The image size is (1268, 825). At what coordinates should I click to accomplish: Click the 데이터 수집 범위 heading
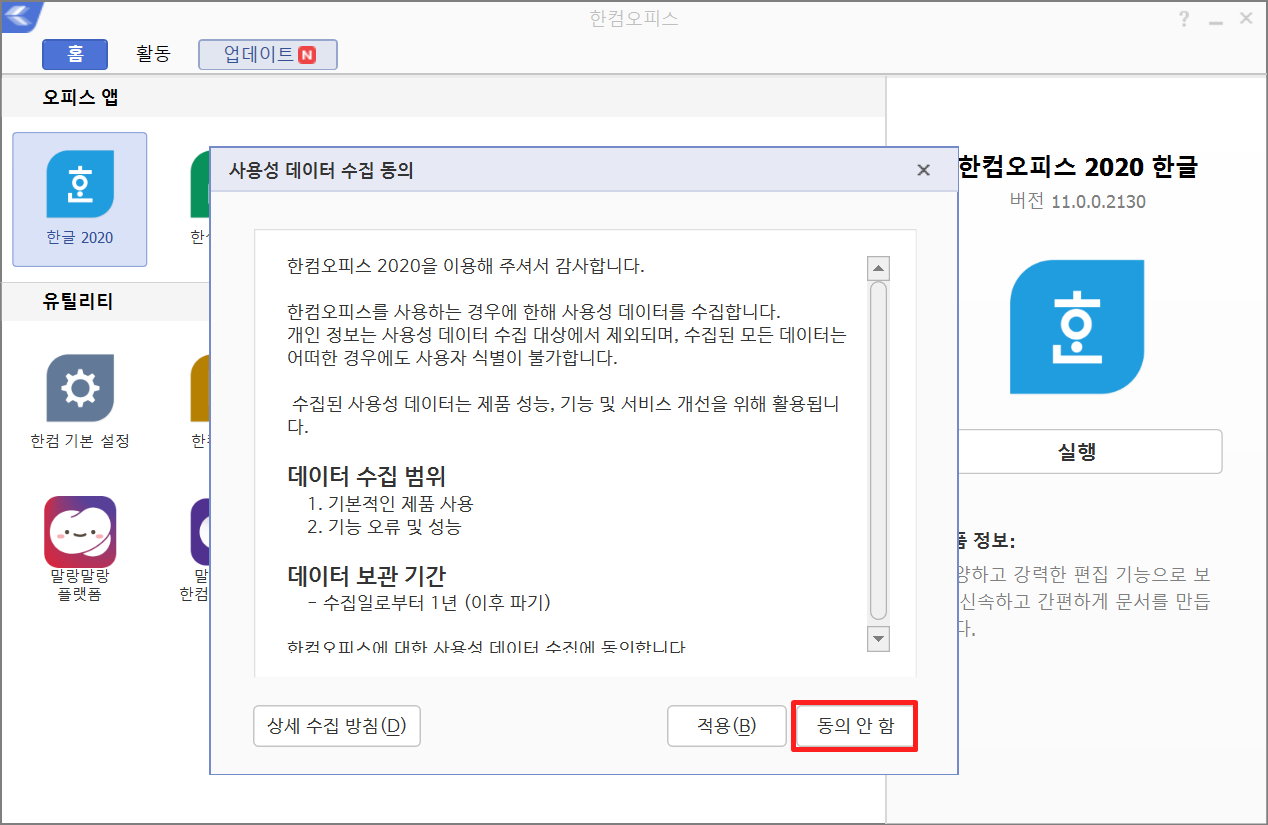pyautogui.click(x=366, y=476)
